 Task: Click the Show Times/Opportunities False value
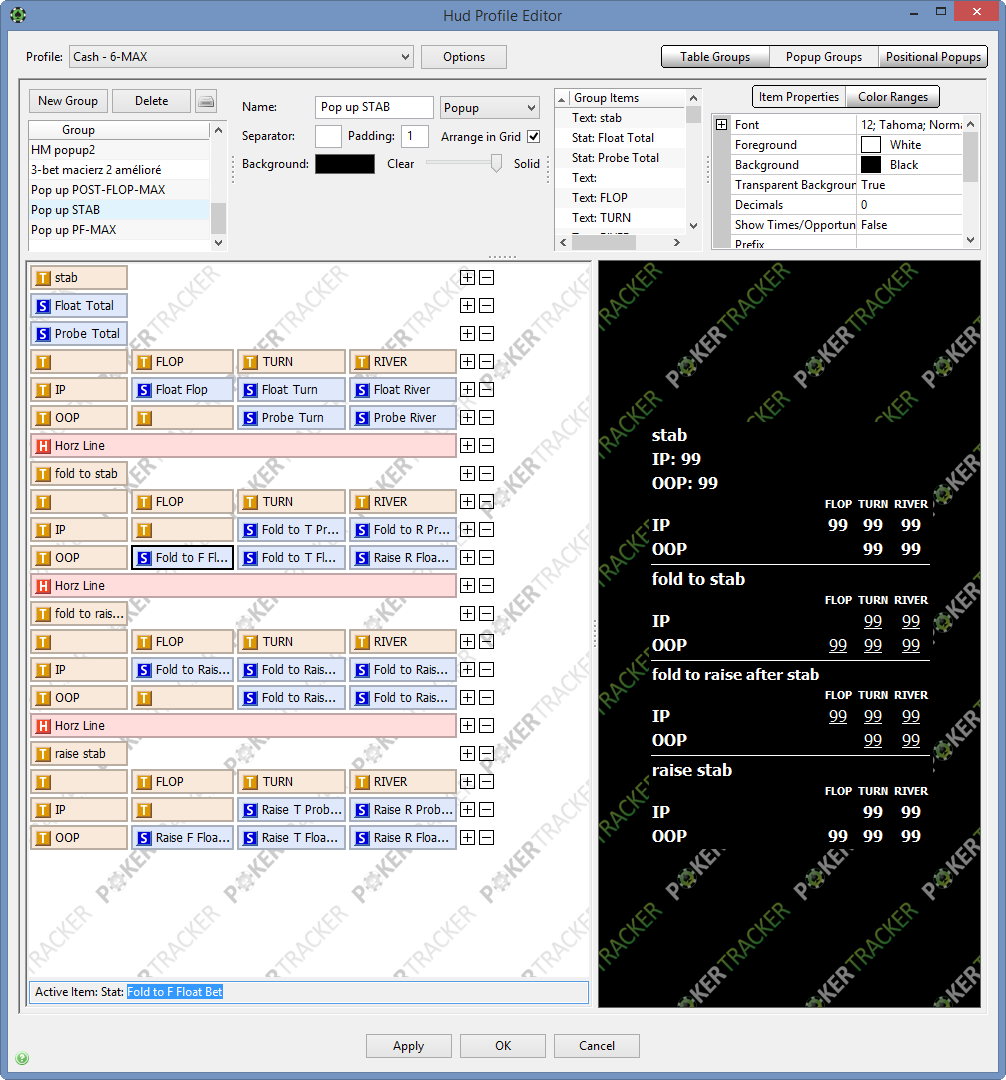(x=909, y=225)
